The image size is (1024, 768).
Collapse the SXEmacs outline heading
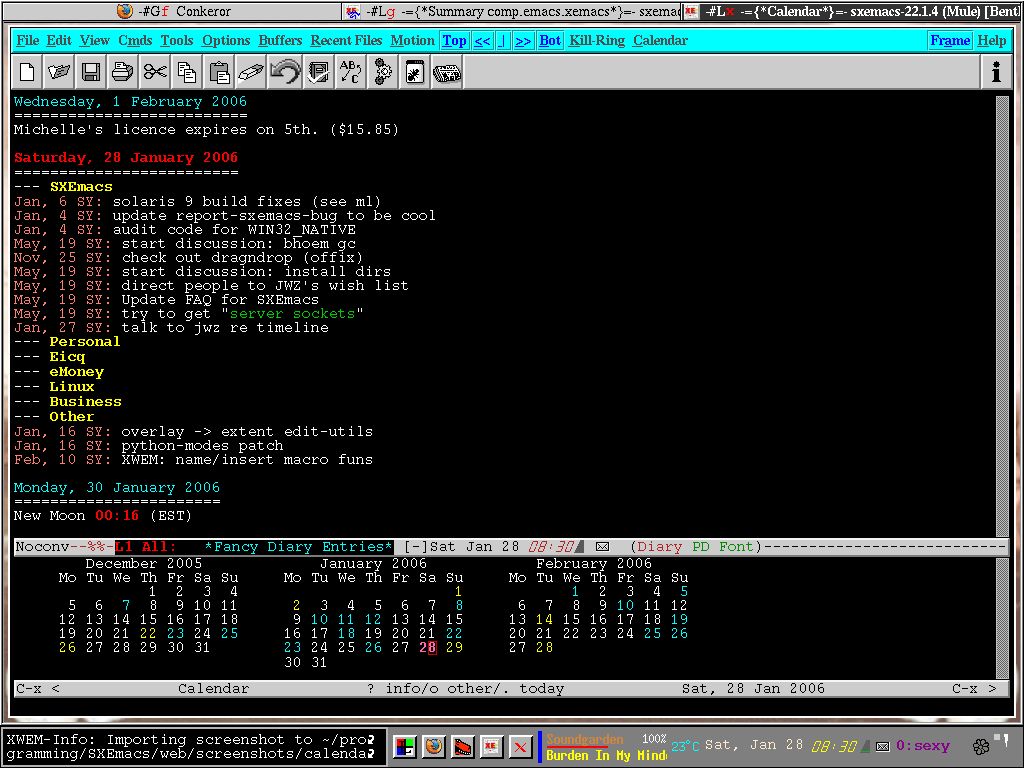pyautogui.click(x=81, y=187)
